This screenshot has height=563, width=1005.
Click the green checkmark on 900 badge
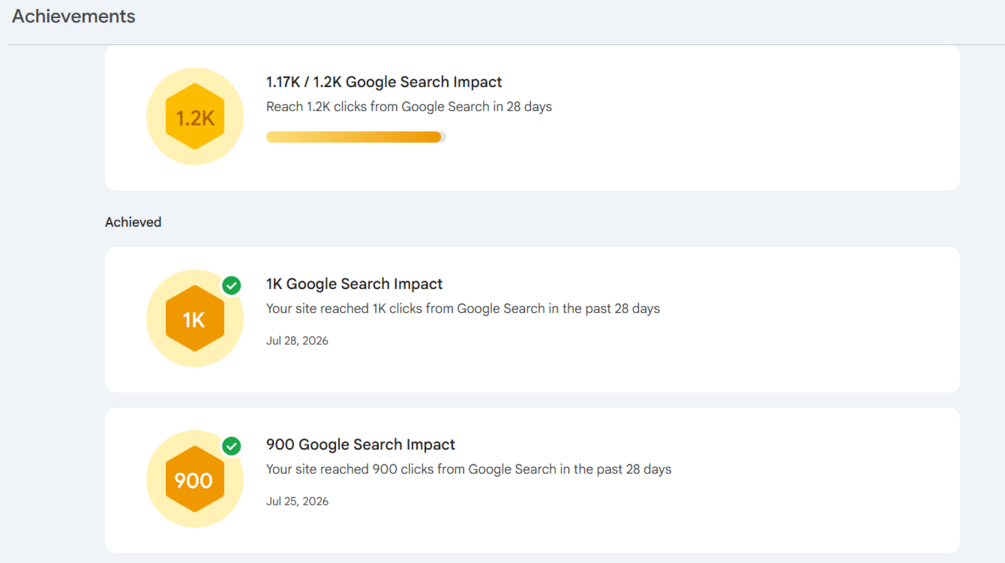click(x=231, y=446)
